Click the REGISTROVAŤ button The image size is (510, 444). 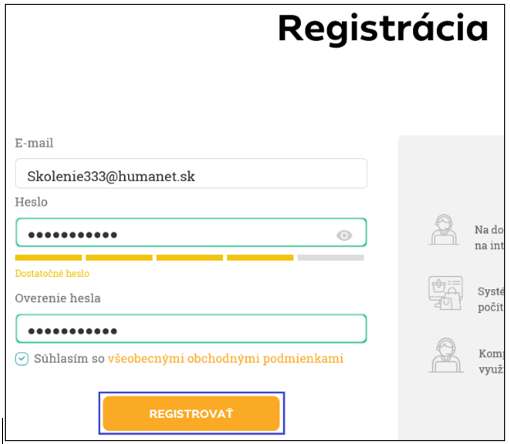(x=191, y=413)
